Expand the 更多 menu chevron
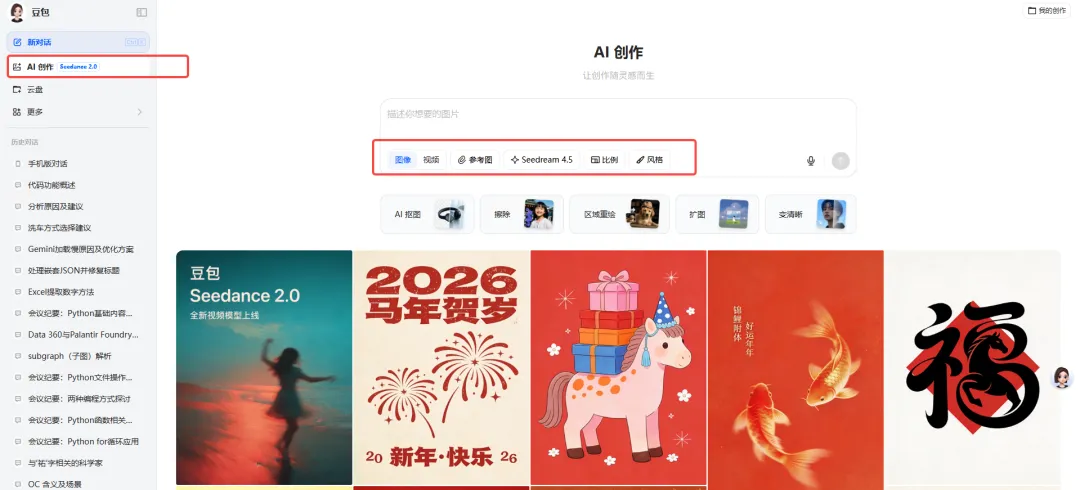The height and width of the screenshot is (490, 1080). [x=140, y=112]
